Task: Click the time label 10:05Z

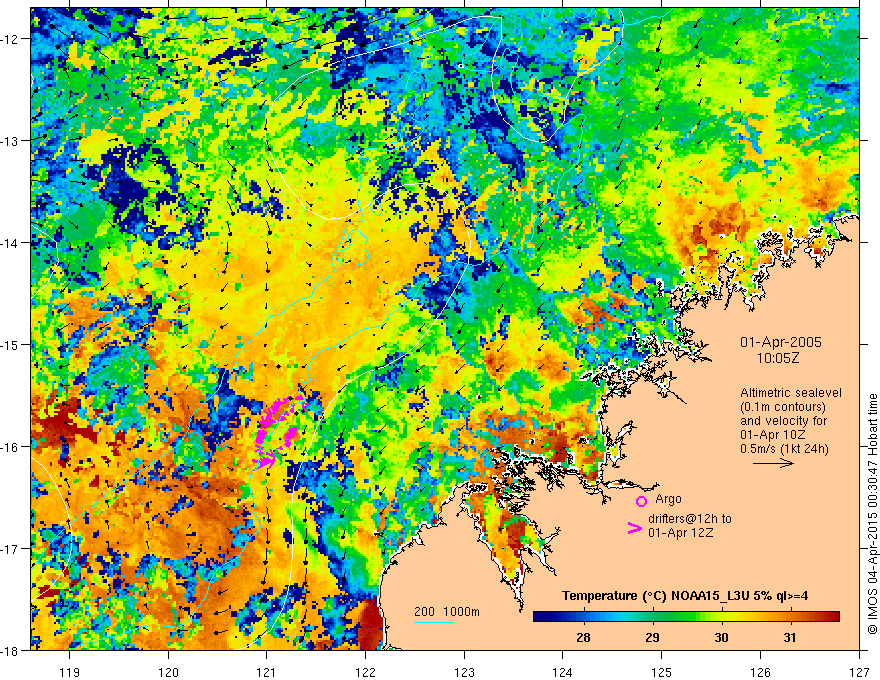Action: pos(778,358)
